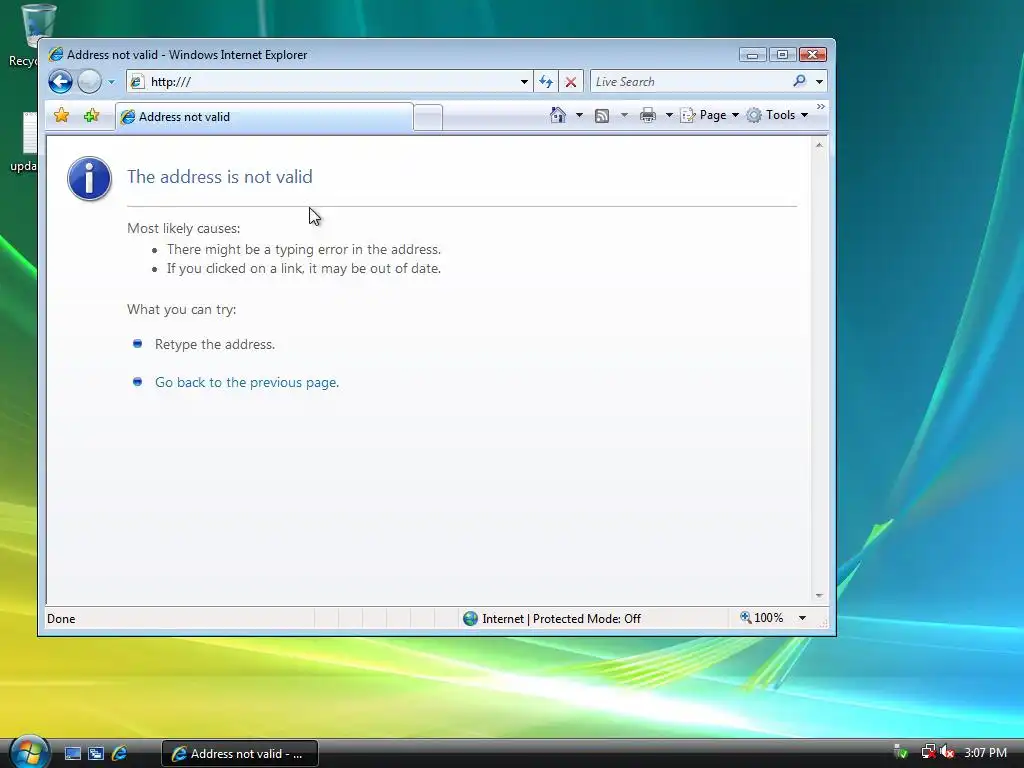Launch Internet Explorer from quick launch
This screenshot has height=768, width=1024.
(120, 754)
